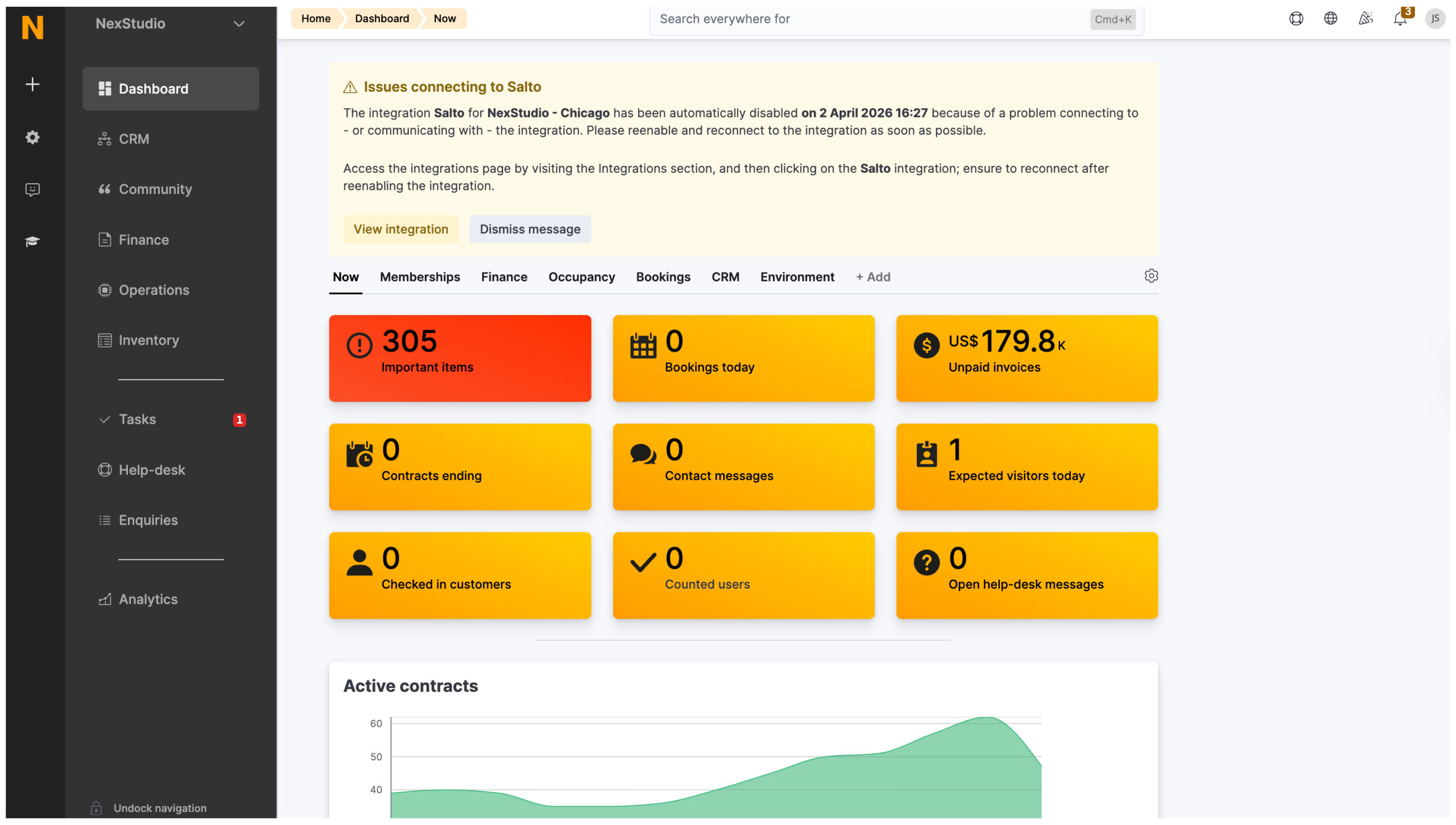The height and width of the screenshot is (825, 1456).
Task: Click the Home breadcrumb
Action: (316, 18)
